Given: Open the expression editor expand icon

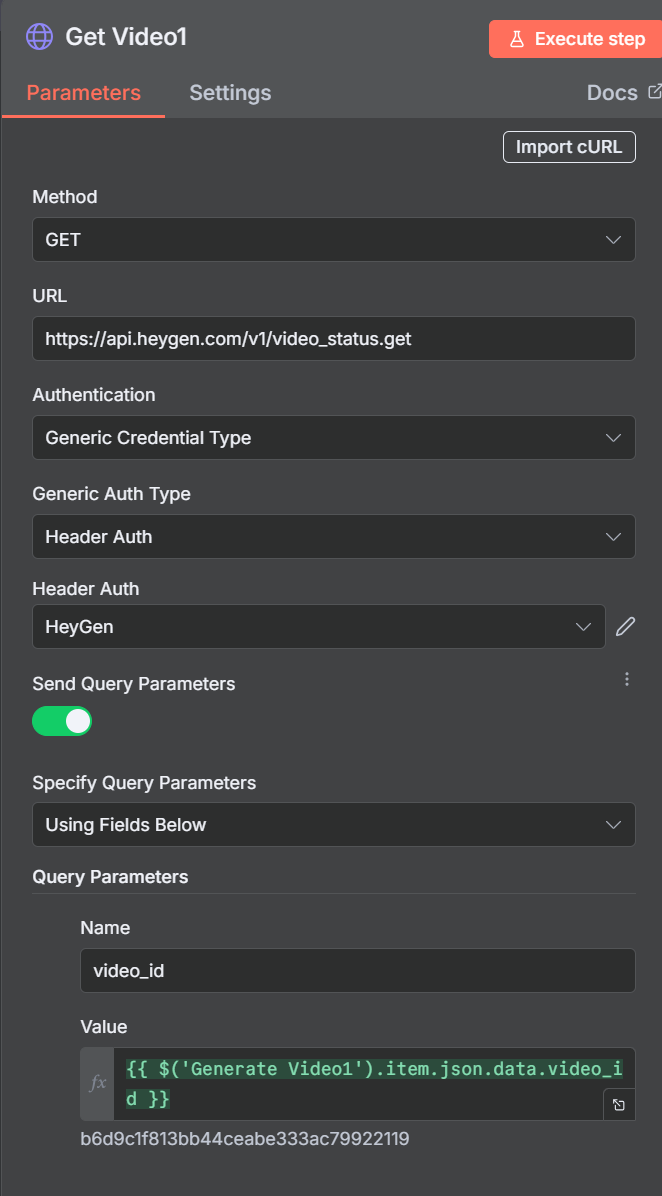Looking at the screenshot, I should coord(619,1104).
